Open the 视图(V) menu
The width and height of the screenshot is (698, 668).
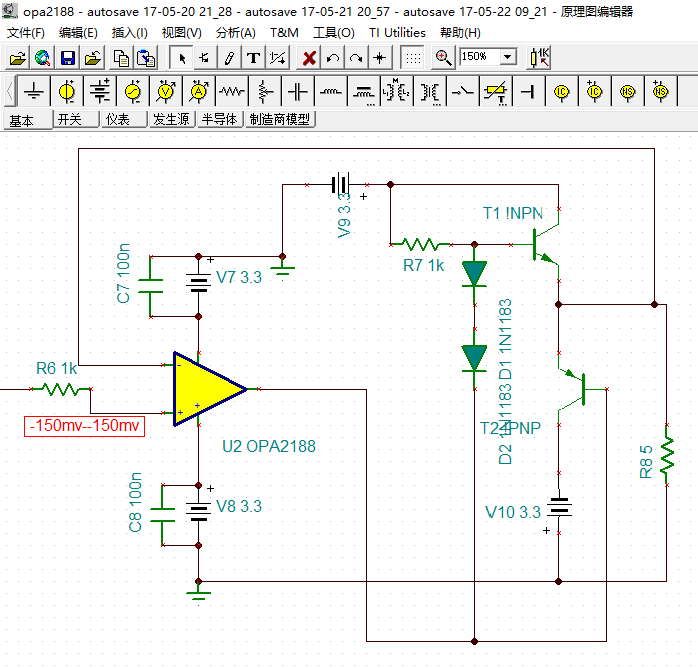click(x=182, y=32)
